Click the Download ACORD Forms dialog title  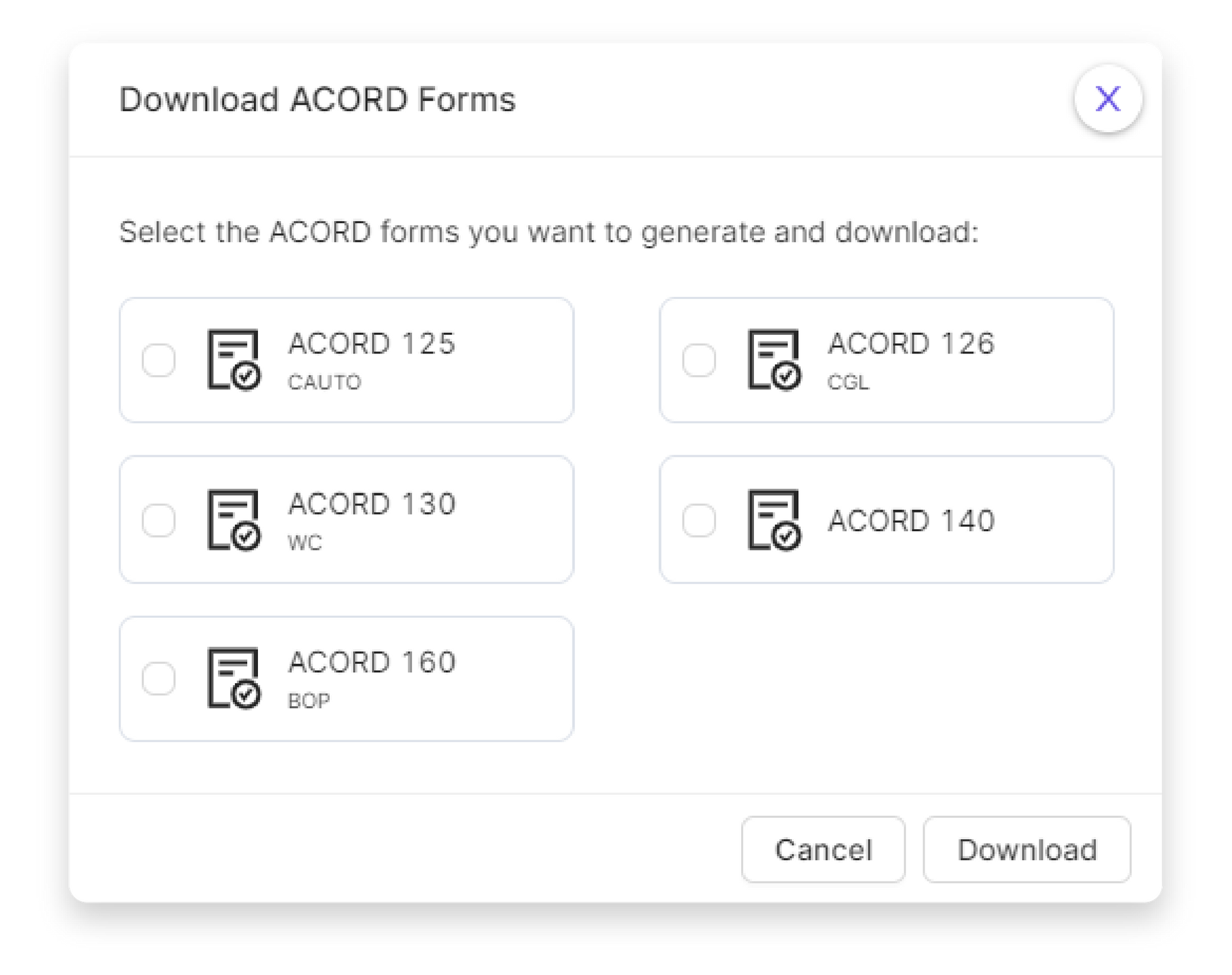318,99
